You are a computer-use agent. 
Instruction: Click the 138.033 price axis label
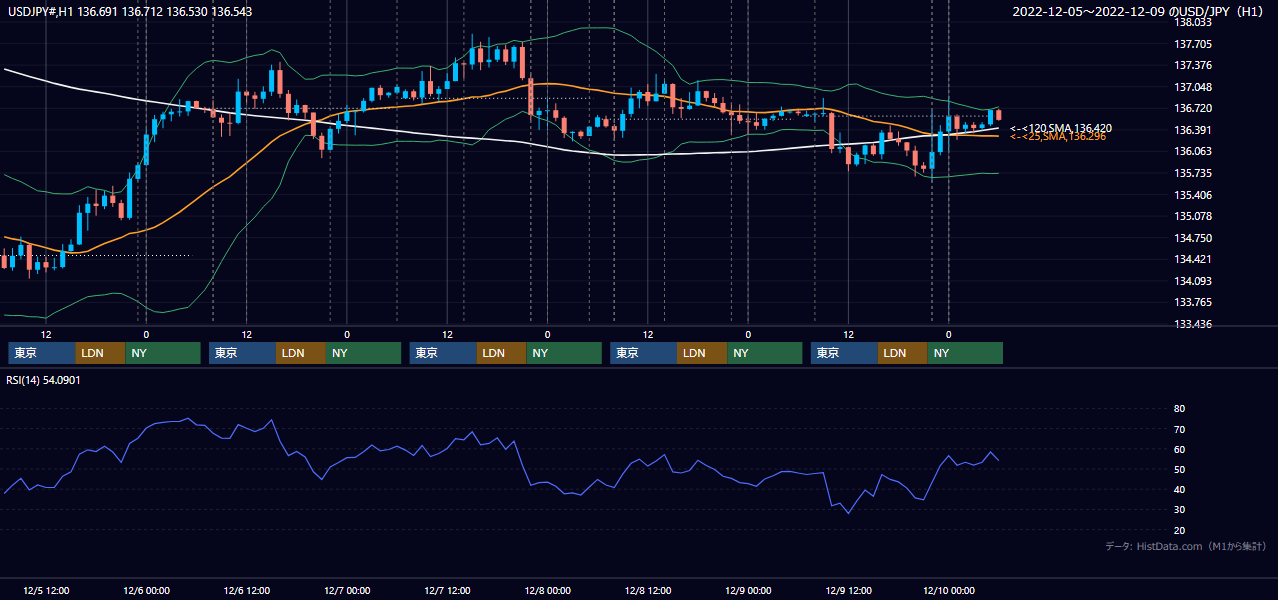pyautogui.click(x=1192, y=22)
